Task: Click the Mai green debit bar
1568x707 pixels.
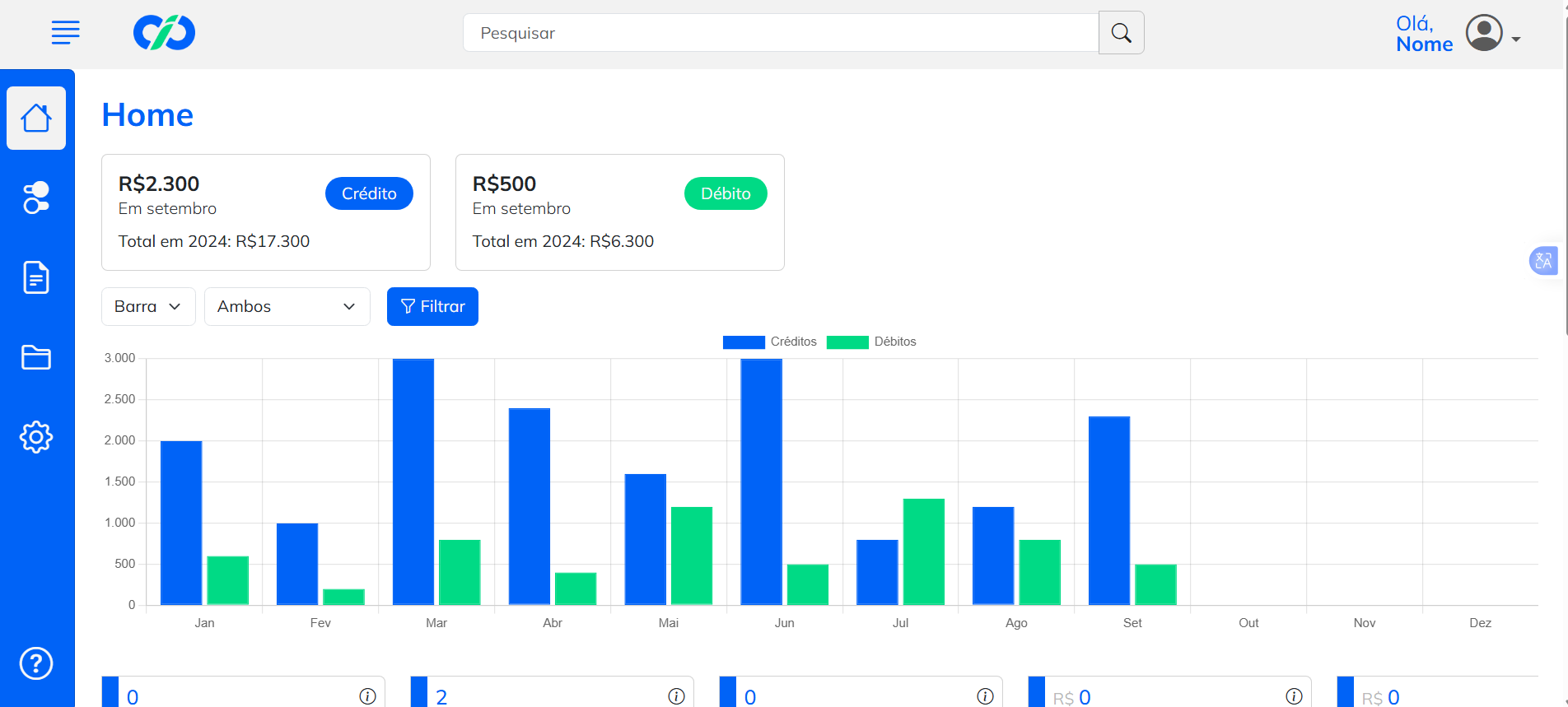Action: point(692,556)
